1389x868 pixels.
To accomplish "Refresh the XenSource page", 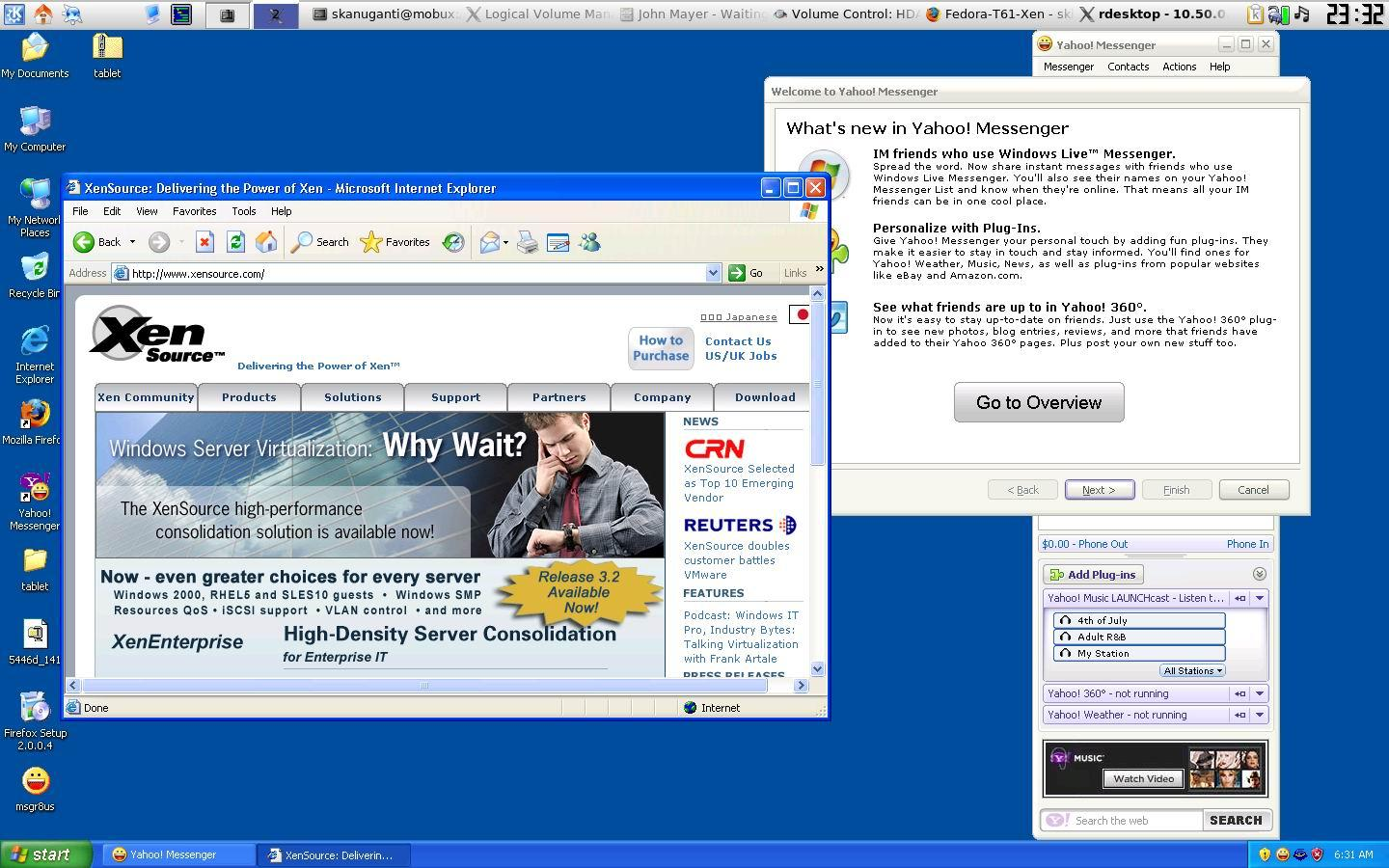I will click(235, 242).
